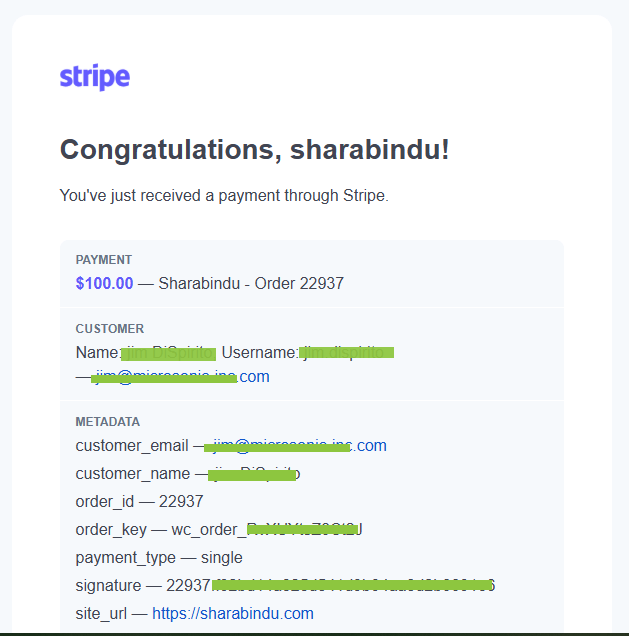Viewport: 629px width, 636px height.
Task: Click the $100.00 payment amount
Action: pos(104,283)
